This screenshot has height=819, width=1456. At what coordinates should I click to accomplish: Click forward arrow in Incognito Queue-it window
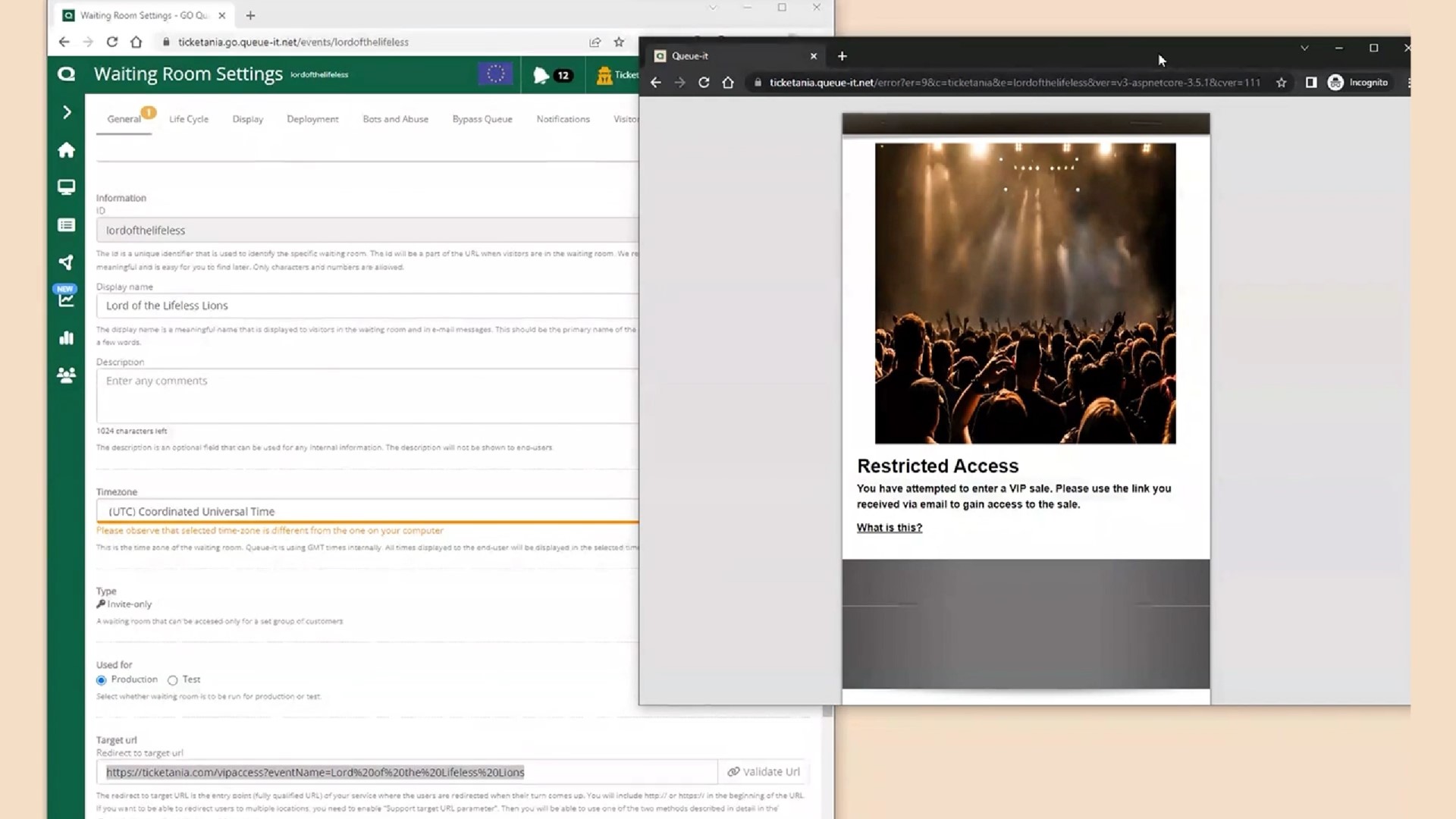pos(680,83)
